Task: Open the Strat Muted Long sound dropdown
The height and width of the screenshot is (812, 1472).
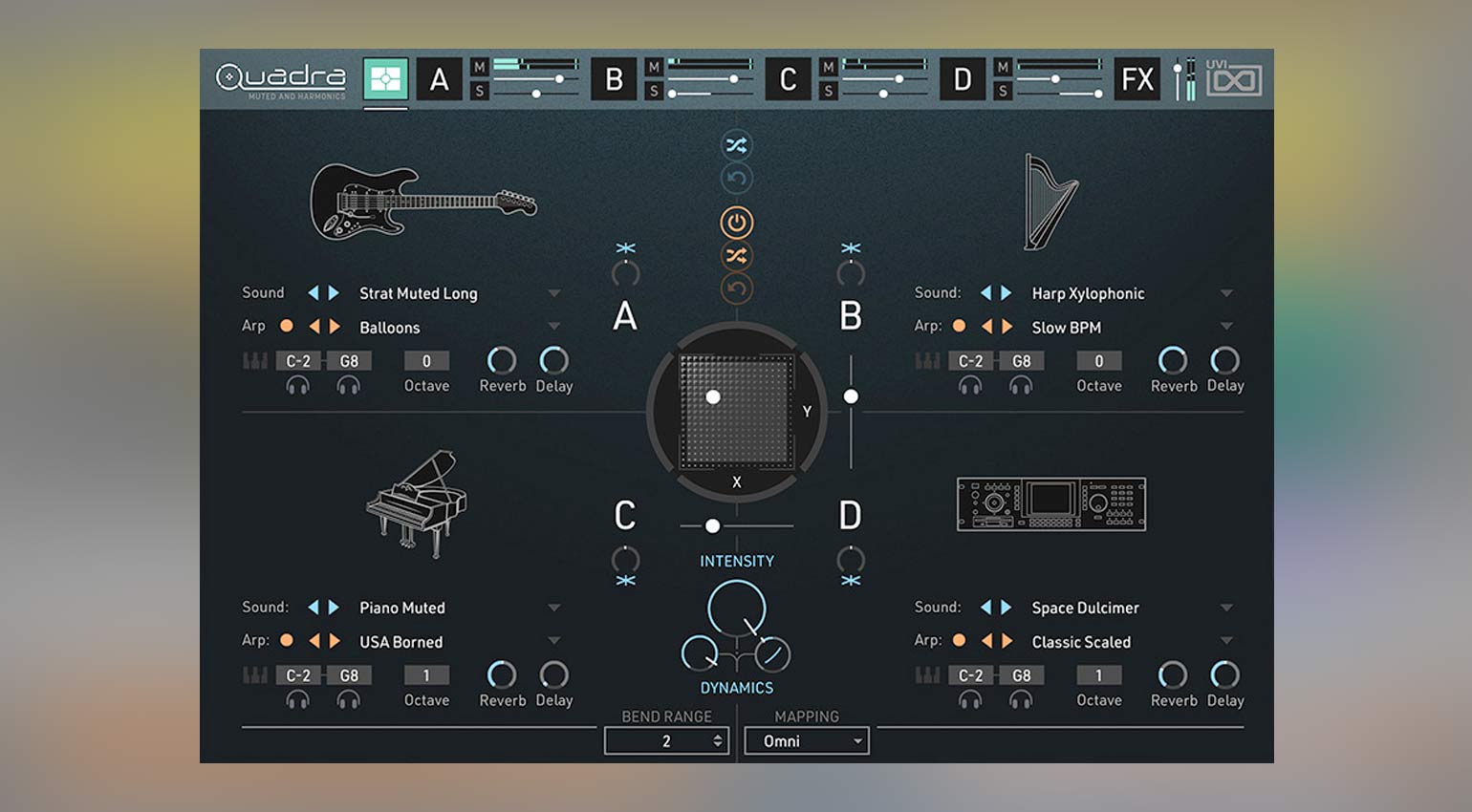Action: [x=553, y=293]
